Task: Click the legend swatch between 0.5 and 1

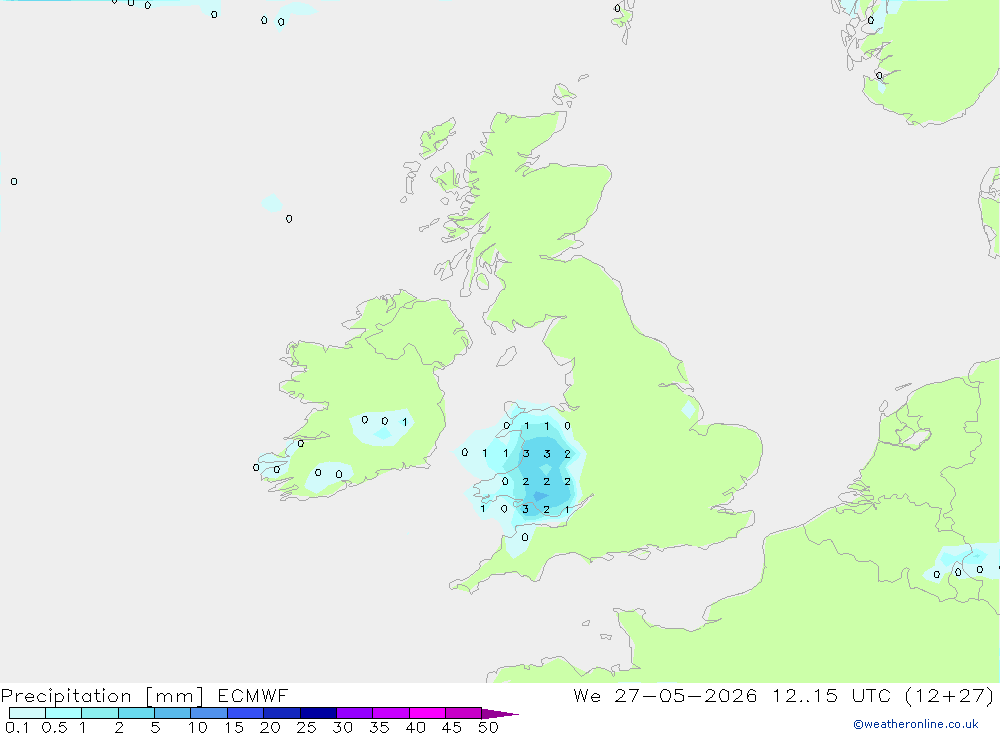Action: 64,713
